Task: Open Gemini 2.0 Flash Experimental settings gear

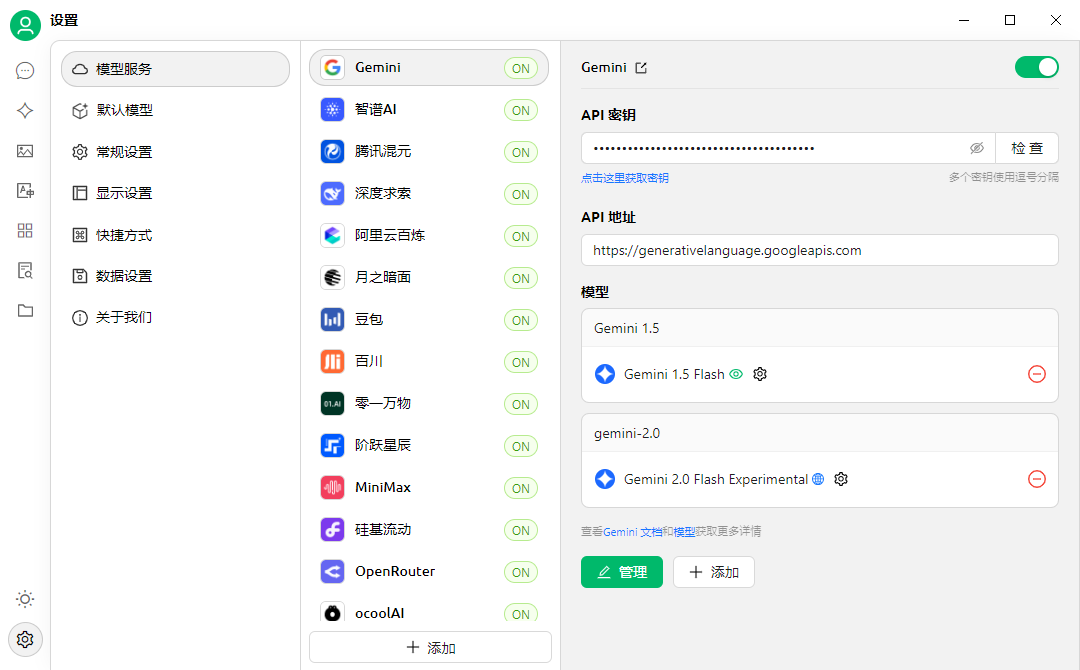Action: coord(841,479)
